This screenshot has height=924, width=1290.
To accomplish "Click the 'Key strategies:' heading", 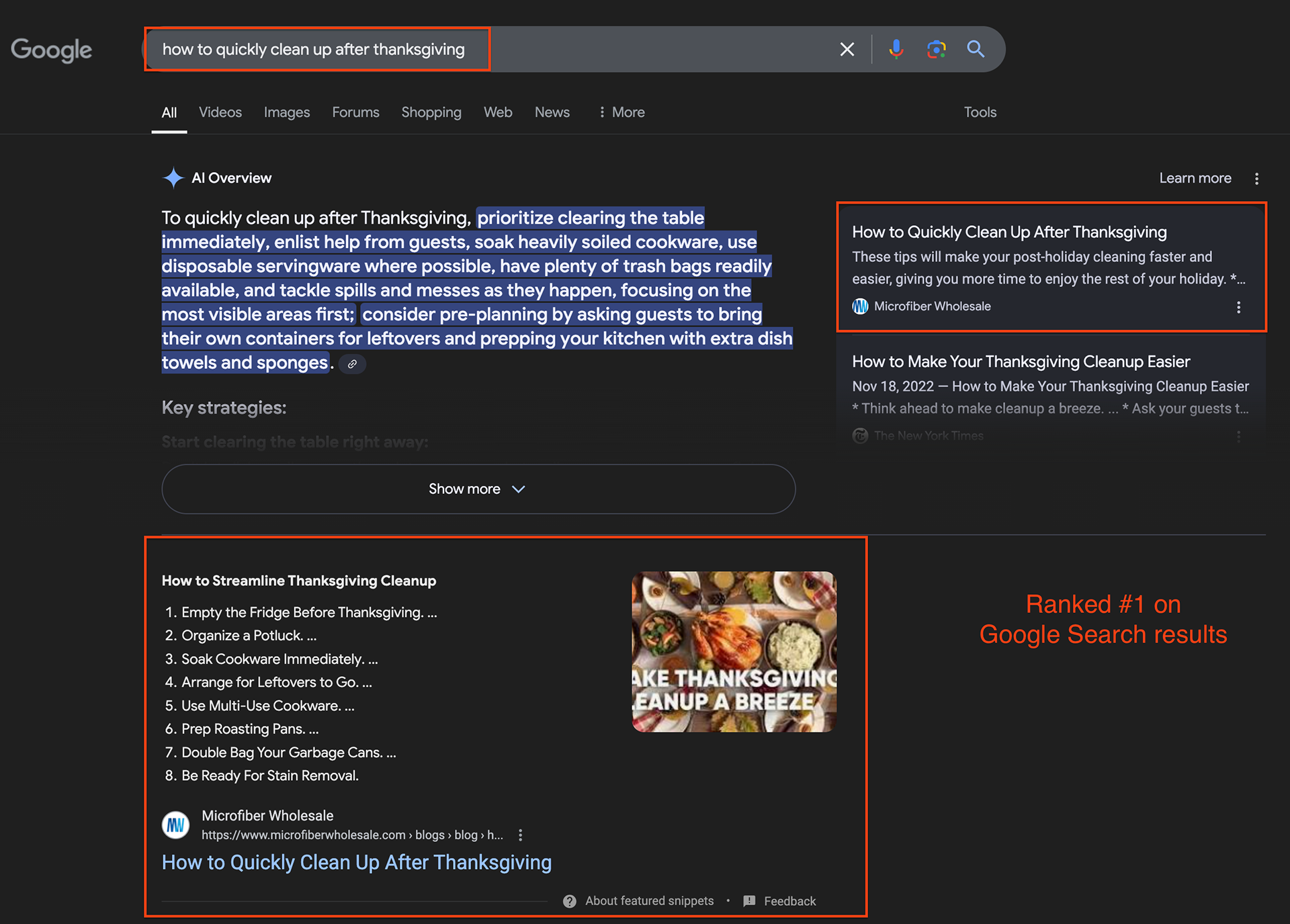I will click(x=224, y=408).
